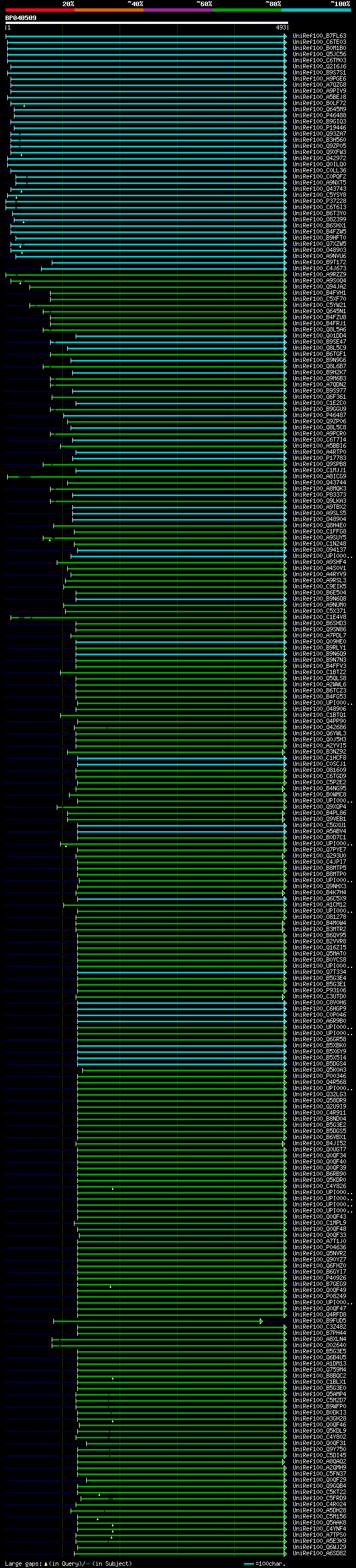
Task: Select the label UniRef100_Q6WJ29
Action: click(x=319, y=1547)
